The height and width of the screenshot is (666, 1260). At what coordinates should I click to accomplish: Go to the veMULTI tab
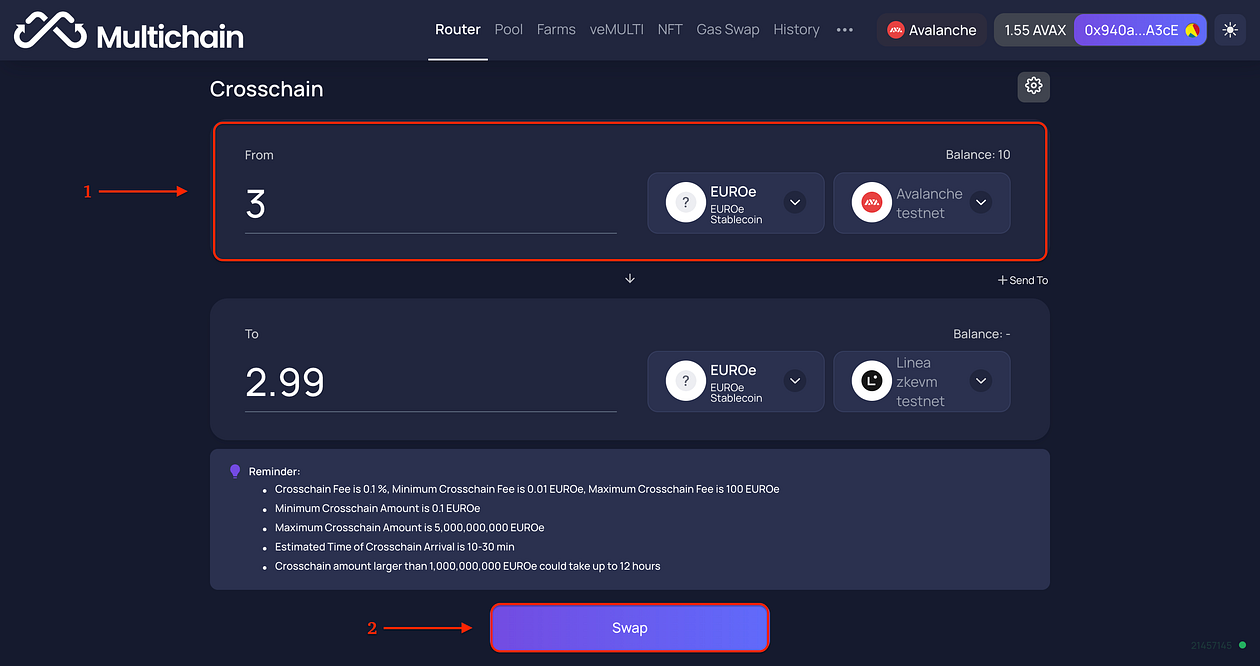click(617, 30)
